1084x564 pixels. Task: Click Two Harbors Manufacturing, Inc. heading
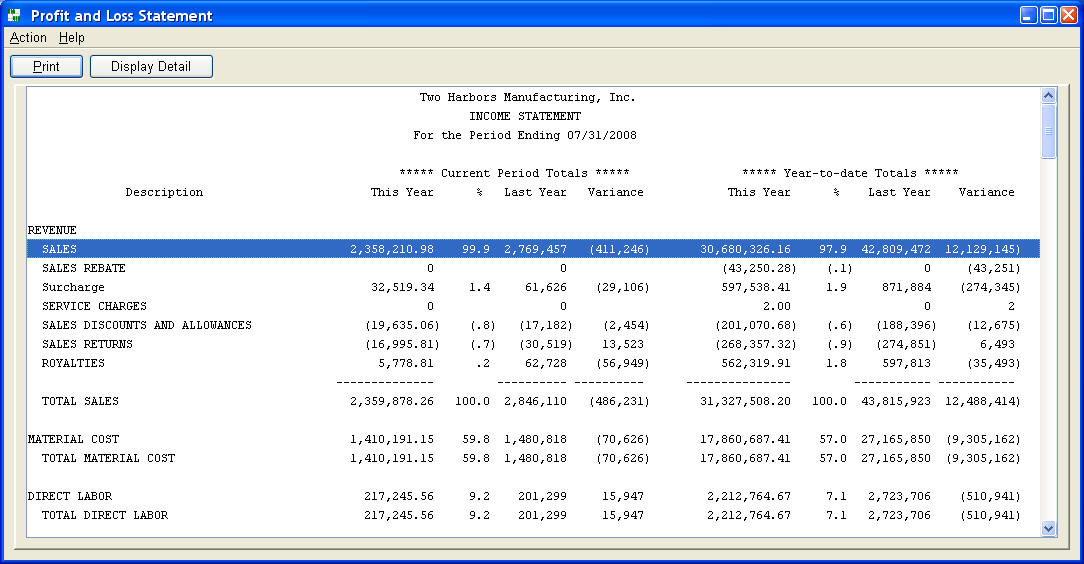(527, 97)
